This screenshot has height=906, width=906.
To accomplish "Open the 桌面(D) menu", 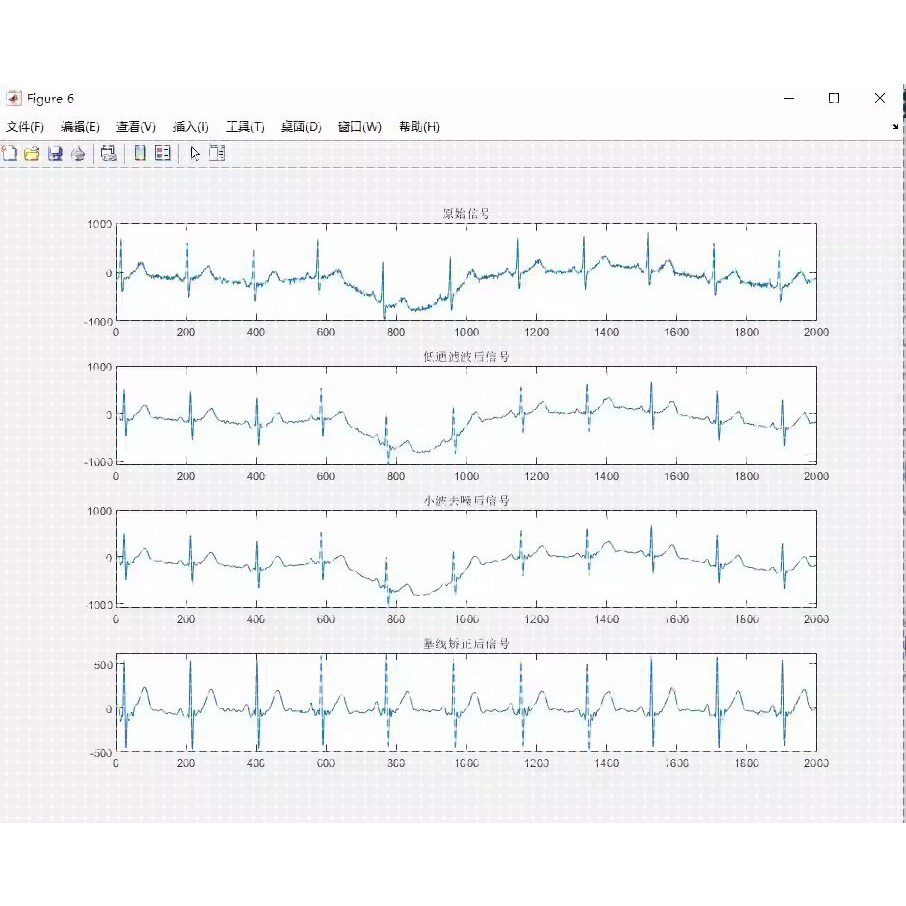I will [x=301, y=127].
